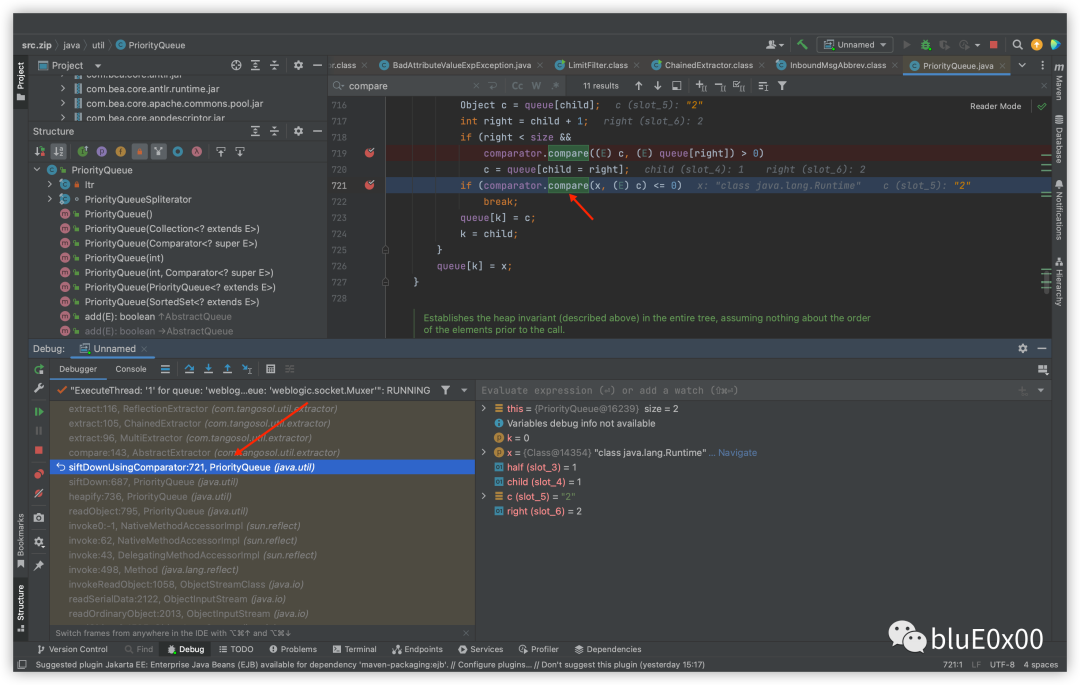
Task: Click the Navigate link for variable x
Action: (737, 452)
